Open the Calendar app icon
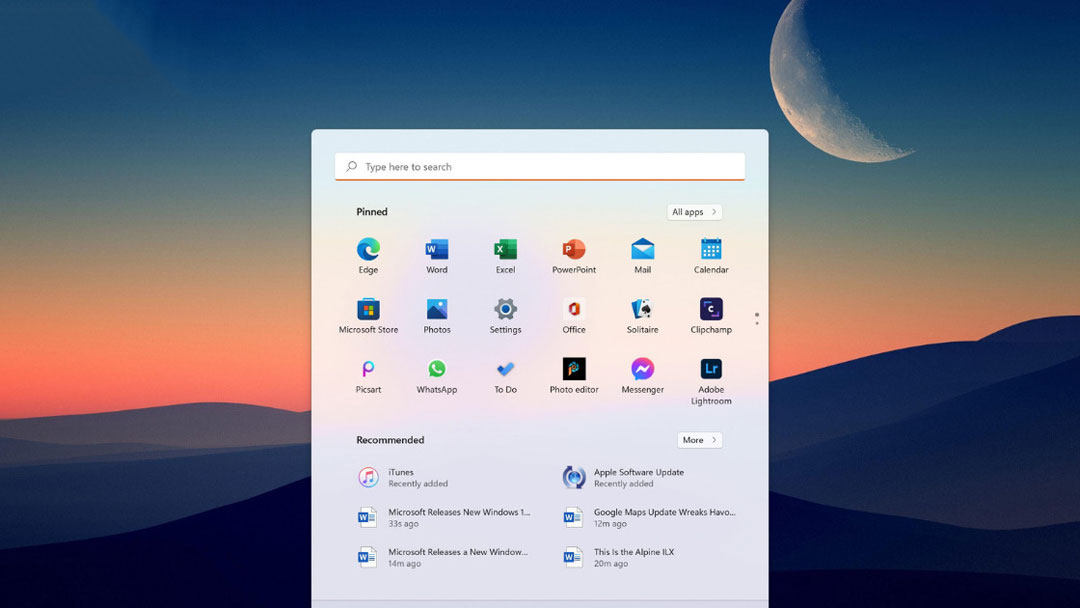This screenshot has height=608, width=1080. tap(711, 250)
